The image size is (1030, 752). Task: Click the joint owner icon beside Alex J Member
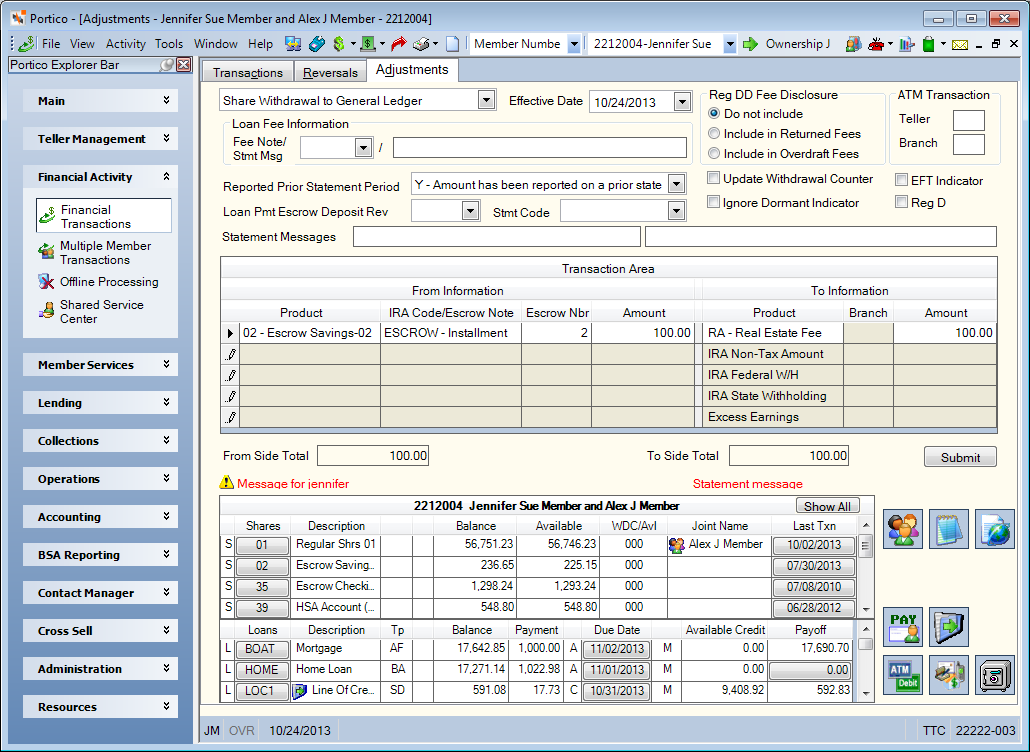pyautogui.click(x=676, y=544)
